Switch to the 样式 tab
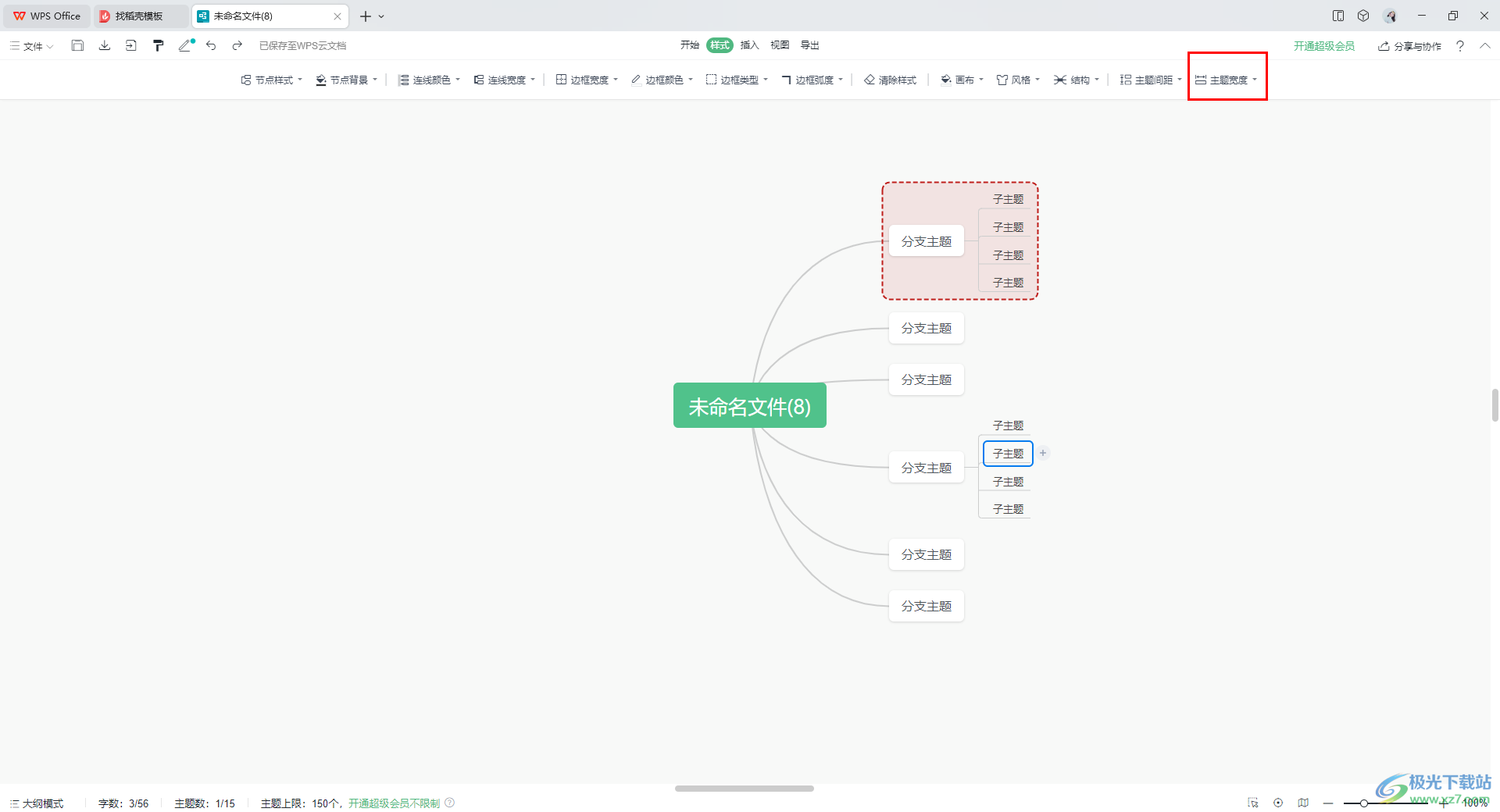 click(720, 45)
